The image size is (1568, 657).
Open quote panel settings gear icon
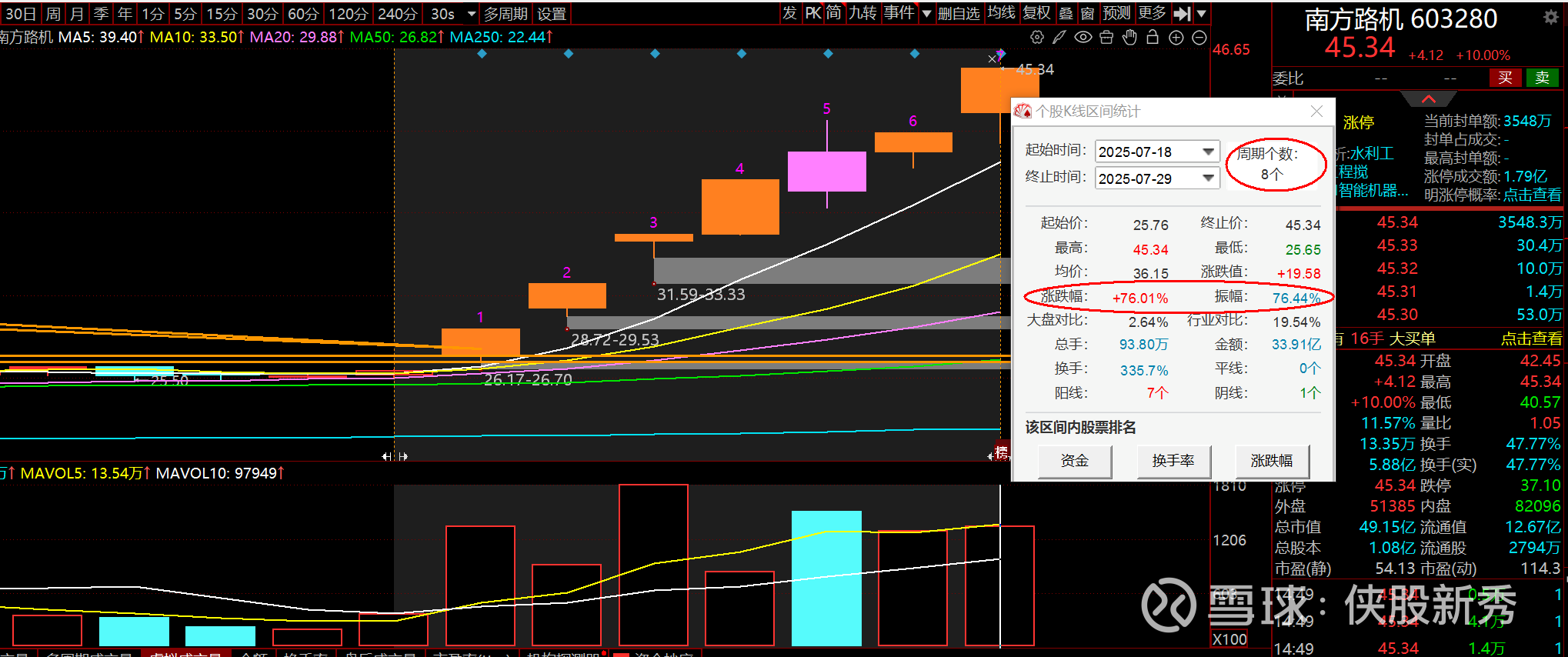[x=1551, y=17]
